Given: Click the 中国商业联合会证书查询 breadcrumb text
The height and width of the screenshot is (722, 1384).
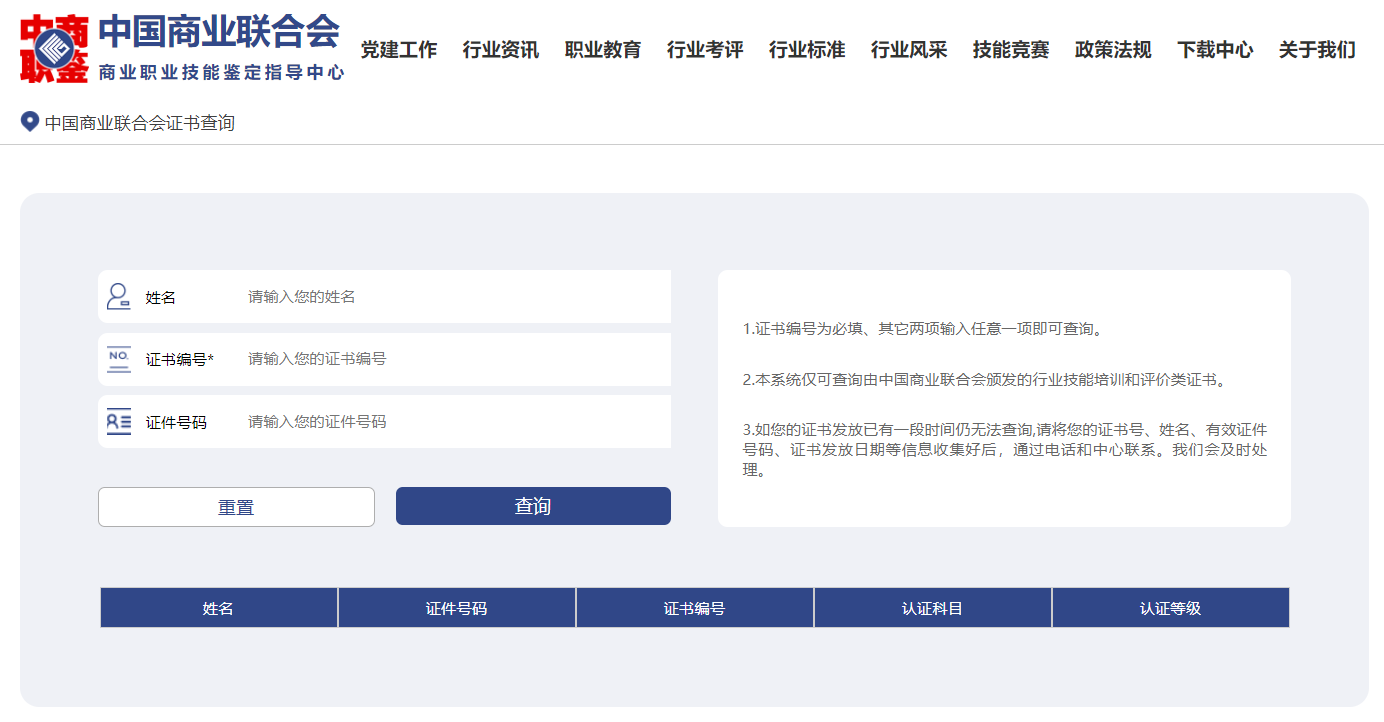Looking at the screenshot, I should point(140,123).
